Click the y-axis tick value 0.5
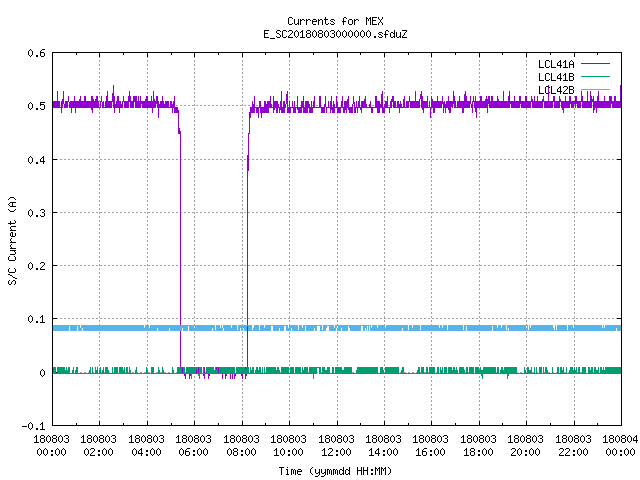640x480 pixels. click(36, 106)
